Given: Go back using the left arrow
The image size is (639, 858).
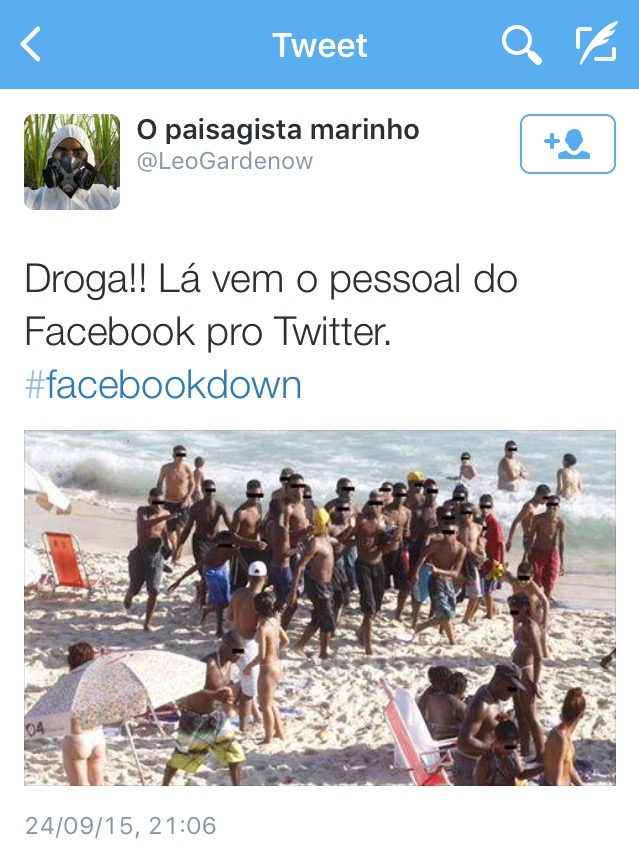Looking at the screenshot, I should (x=31, y=44).
